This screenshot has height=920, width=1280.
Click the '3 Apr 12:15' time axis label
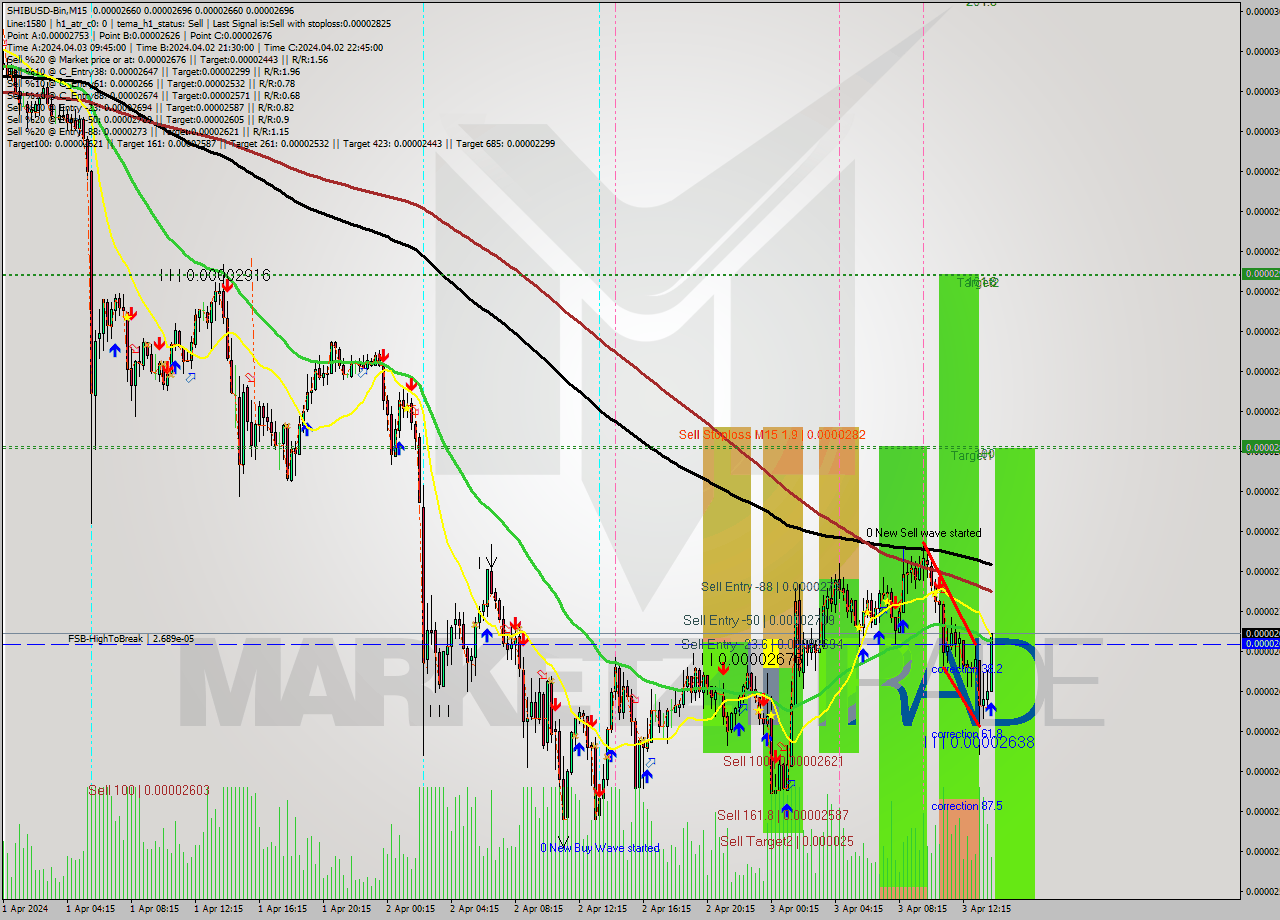986,909
